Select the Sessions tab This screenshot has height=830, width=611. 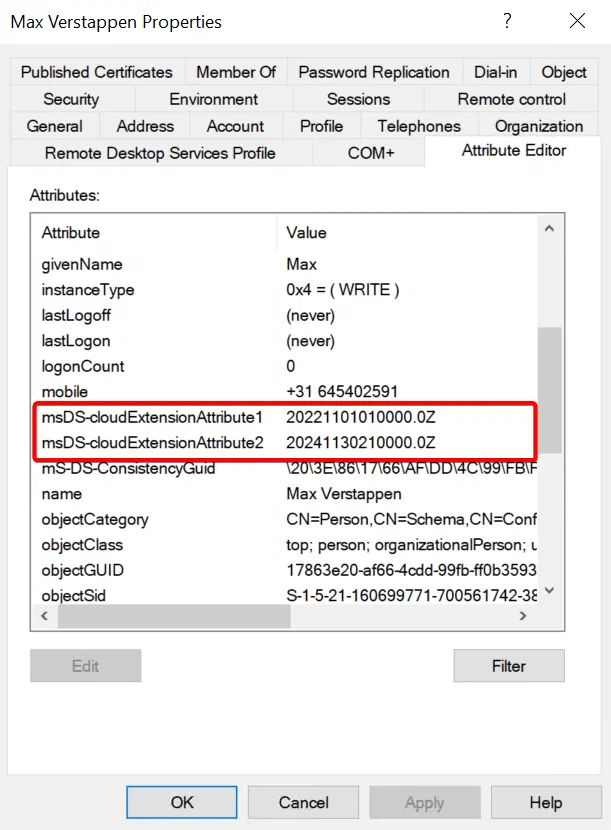pyautogui.click(x=358, y=99)
